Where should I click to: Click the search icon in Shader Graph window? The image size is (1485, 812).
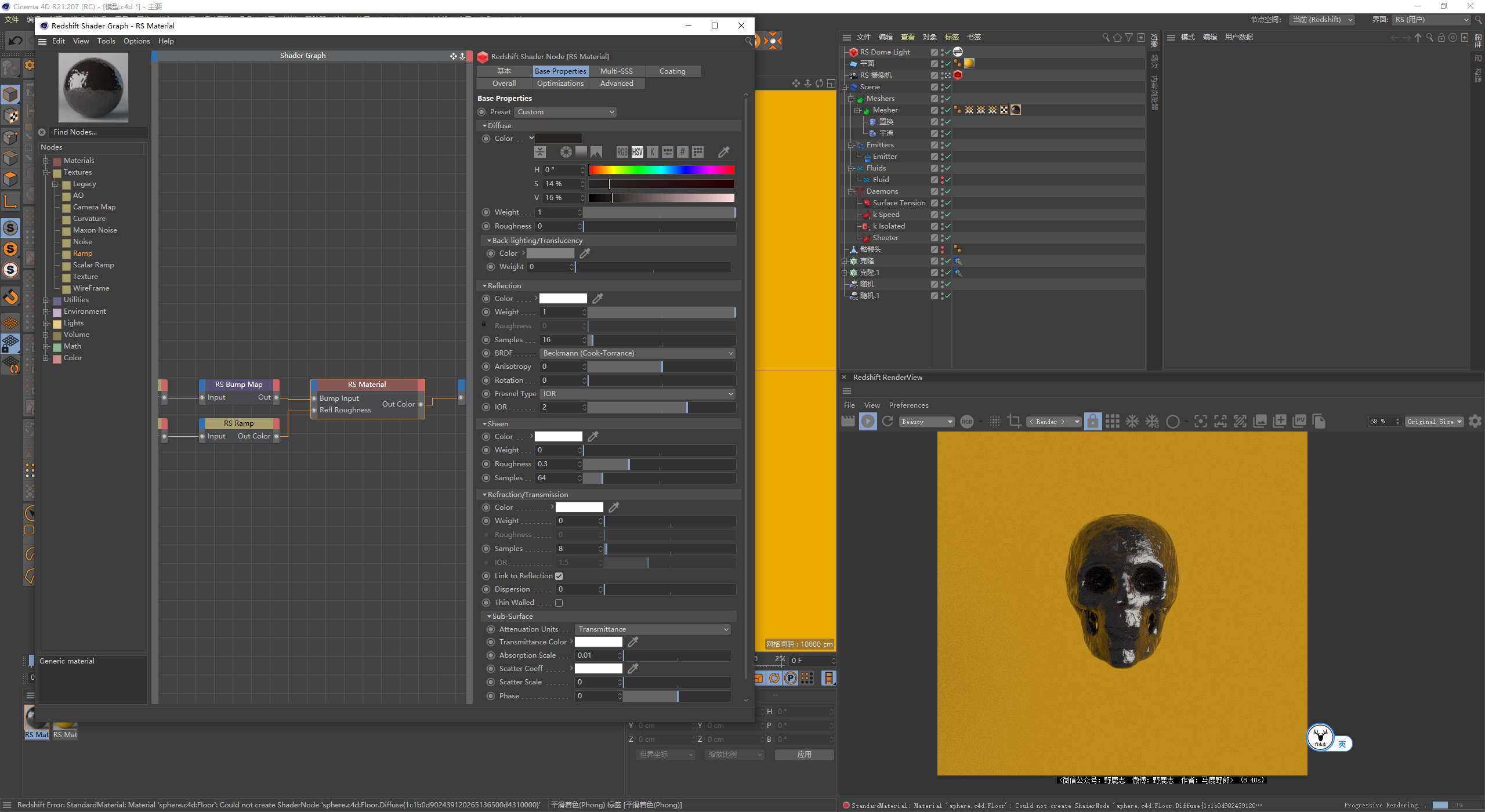tap(749, 41)
